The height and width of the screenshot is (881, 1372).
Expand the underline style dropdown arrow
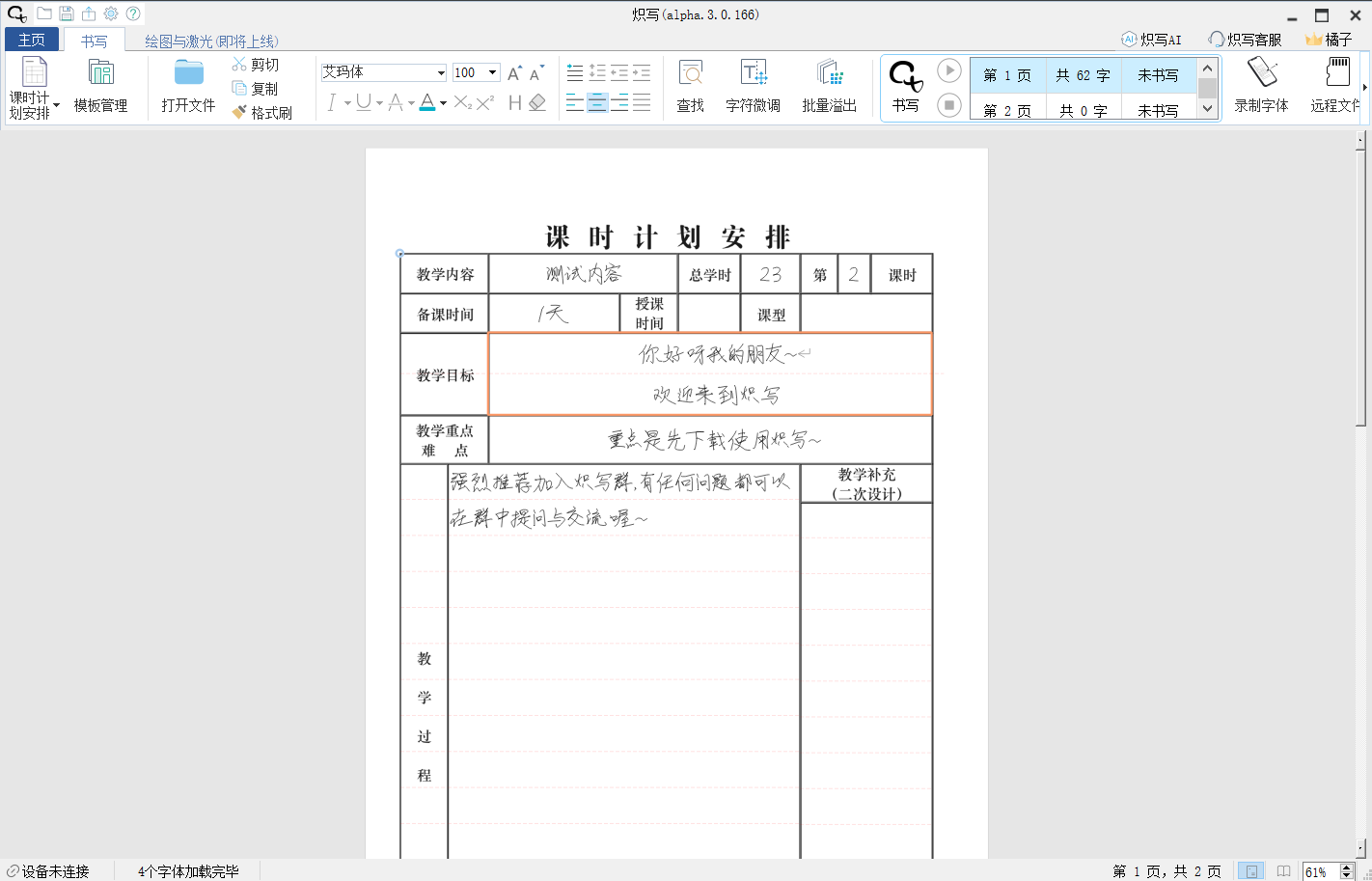379,103
